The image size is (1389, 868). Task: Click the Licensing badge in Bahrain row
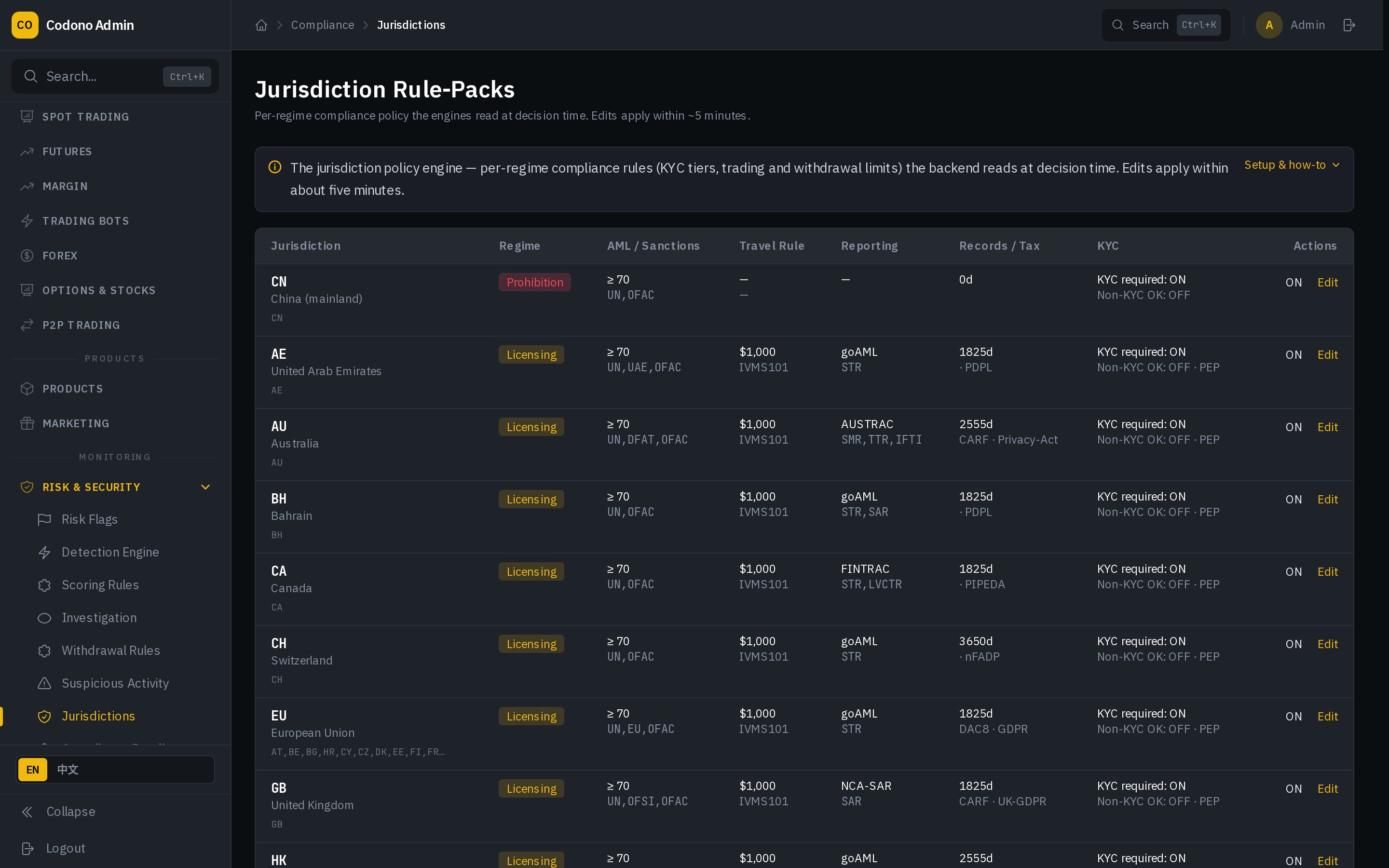(x=531, y=500)
